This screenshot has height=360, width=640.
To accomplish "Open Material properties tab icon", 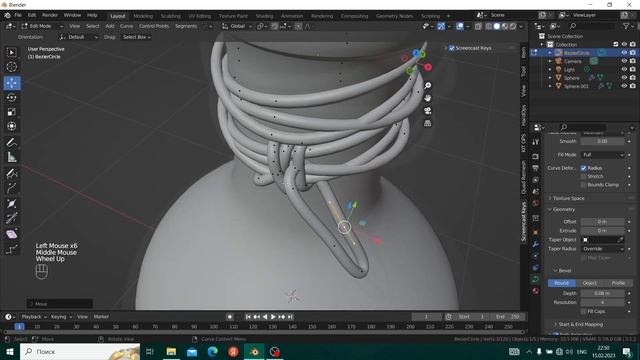I will (x=535, y=291).
